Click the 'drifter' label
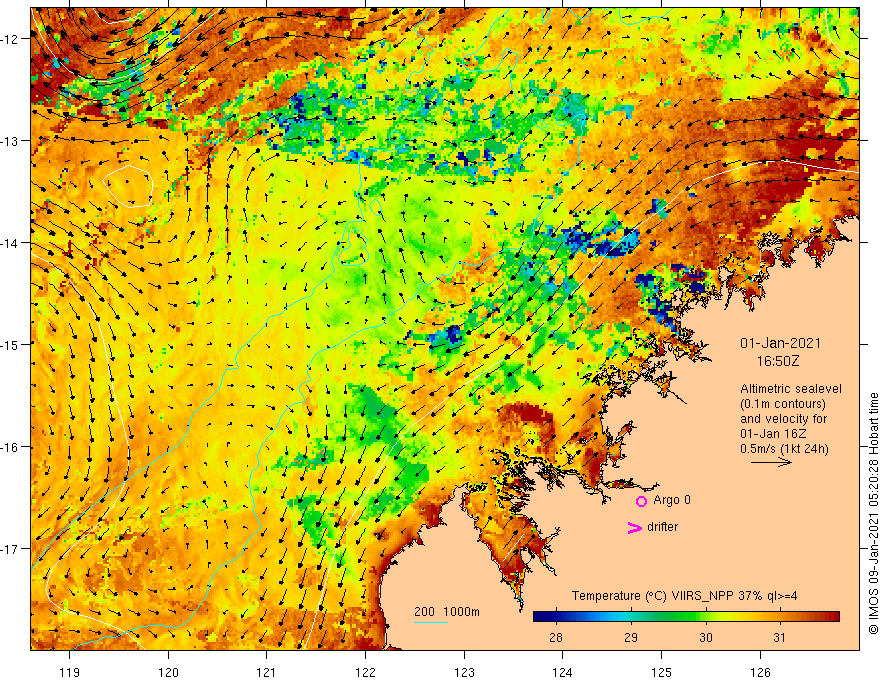Viewport: 880px width, 680px height. tap(662, 527)
